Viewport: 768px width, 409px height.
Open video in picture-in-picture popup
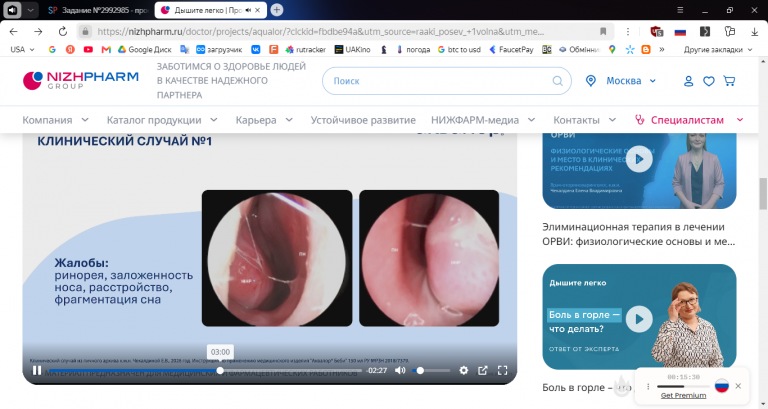[483, 371]
